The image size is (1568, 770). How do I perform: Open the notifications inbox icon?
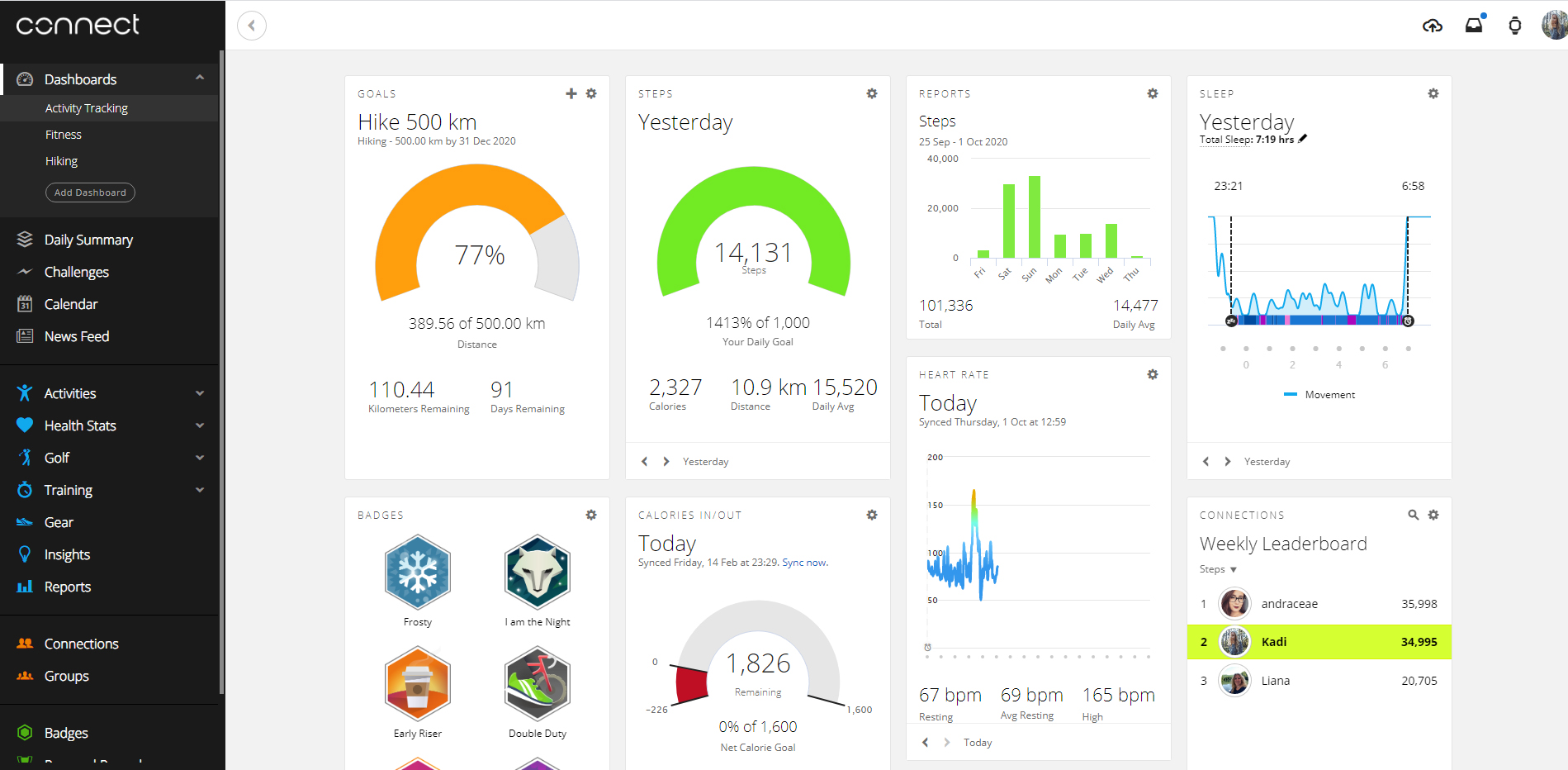click(1475, 24)
